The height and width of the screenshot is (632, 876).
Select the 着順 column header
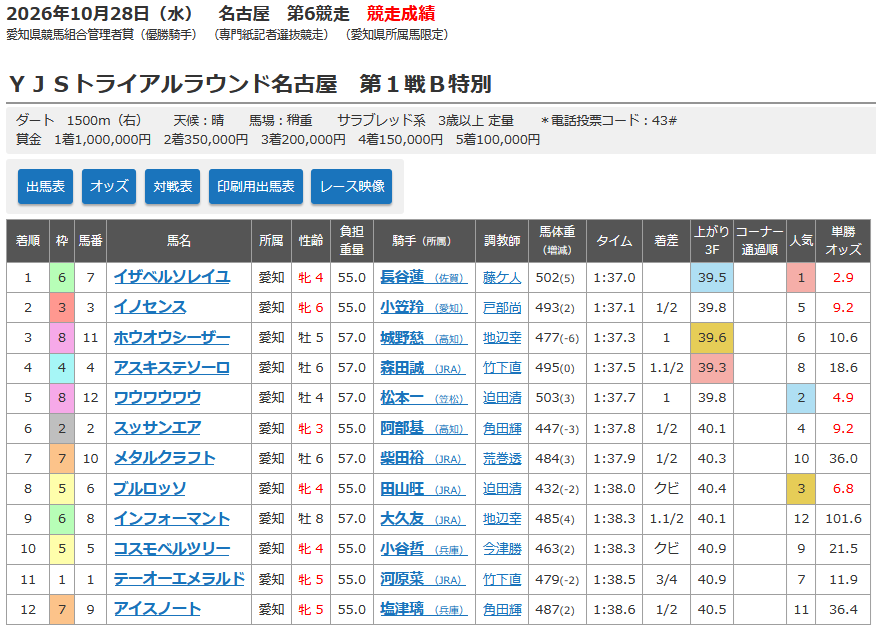[x=28, y=241]
